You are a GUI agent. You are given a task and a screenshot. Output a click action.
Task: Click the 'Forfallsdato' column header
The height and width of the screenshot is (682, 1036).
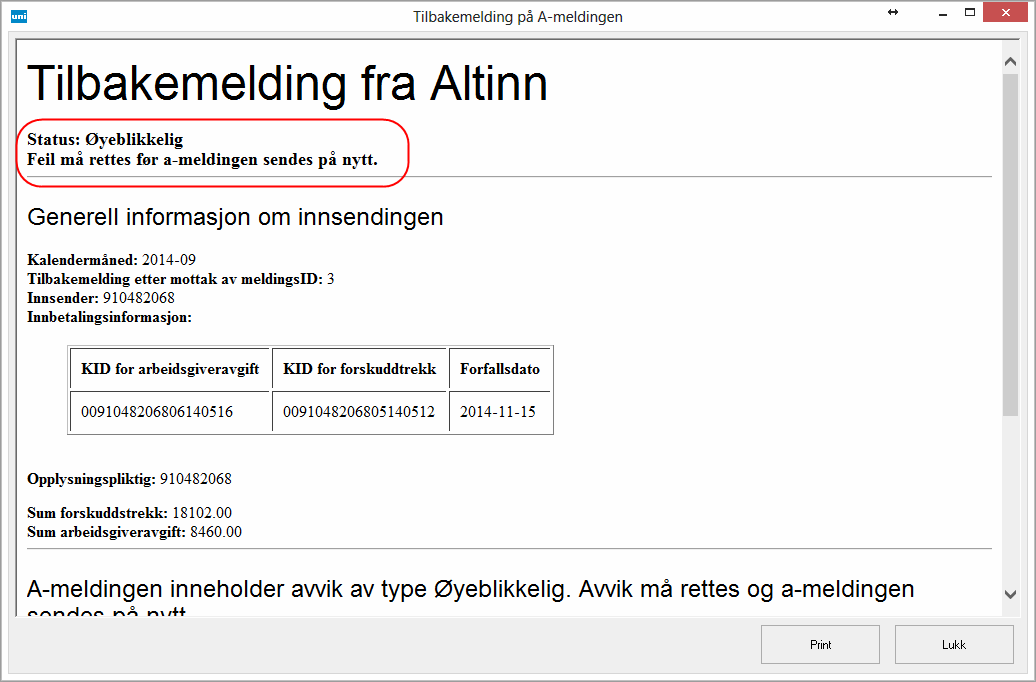pyautogui.click(x=500, y=369)
